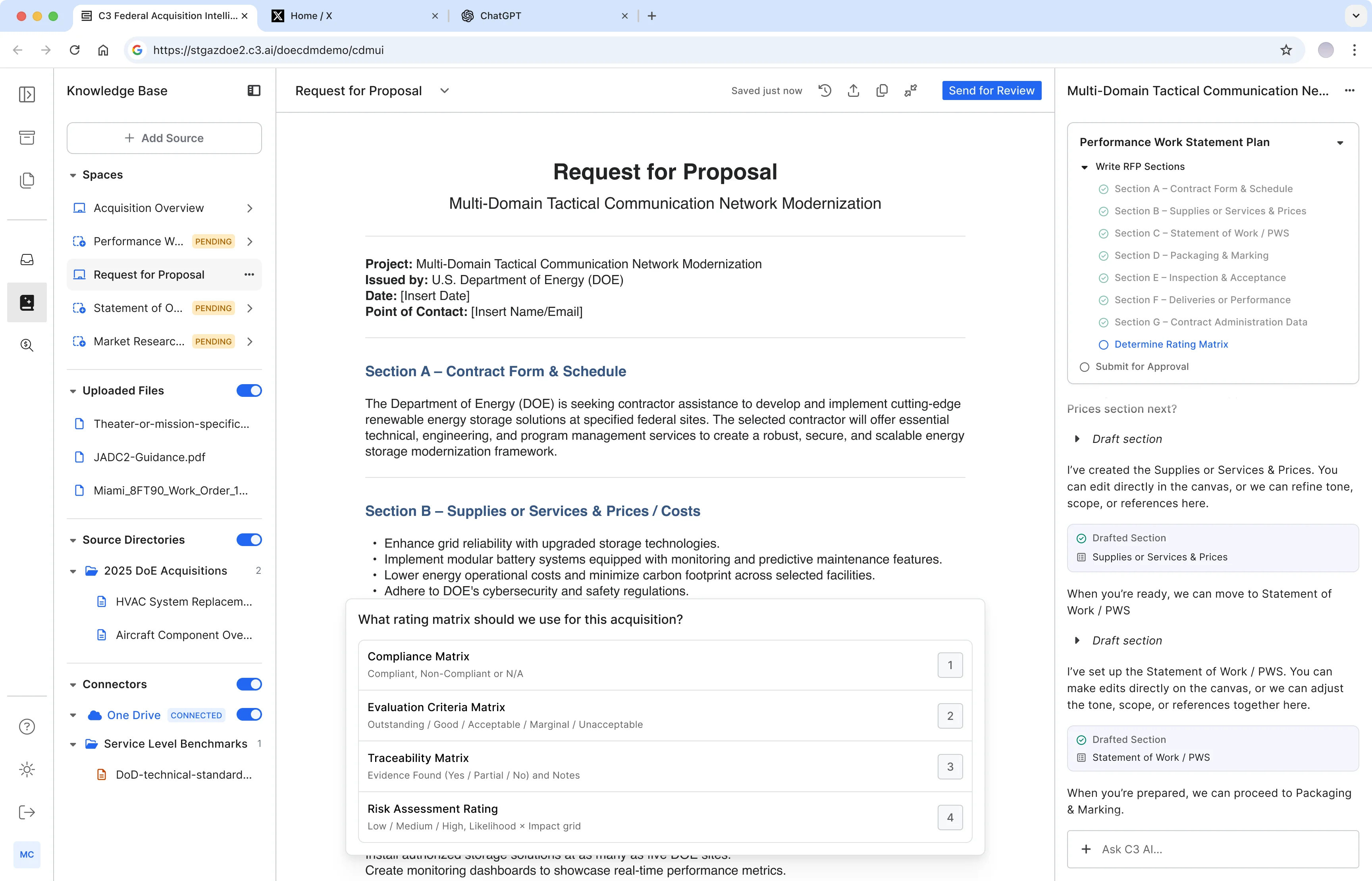Expand the Market Researc... space chevron
Screen dimensions: 1372x881
(249, 342)
